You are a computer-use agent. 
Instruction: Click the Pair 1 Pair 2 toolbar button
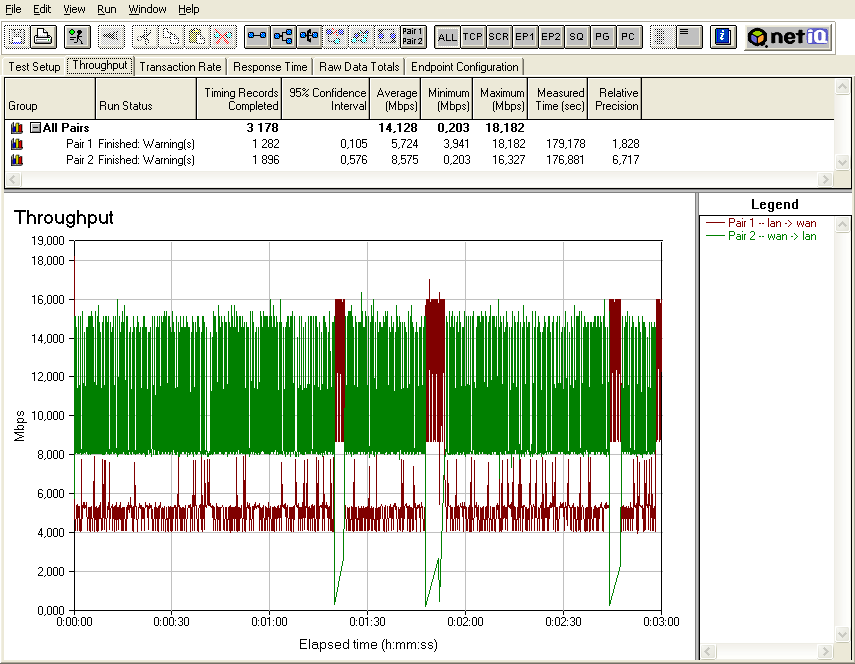[412, 37]
